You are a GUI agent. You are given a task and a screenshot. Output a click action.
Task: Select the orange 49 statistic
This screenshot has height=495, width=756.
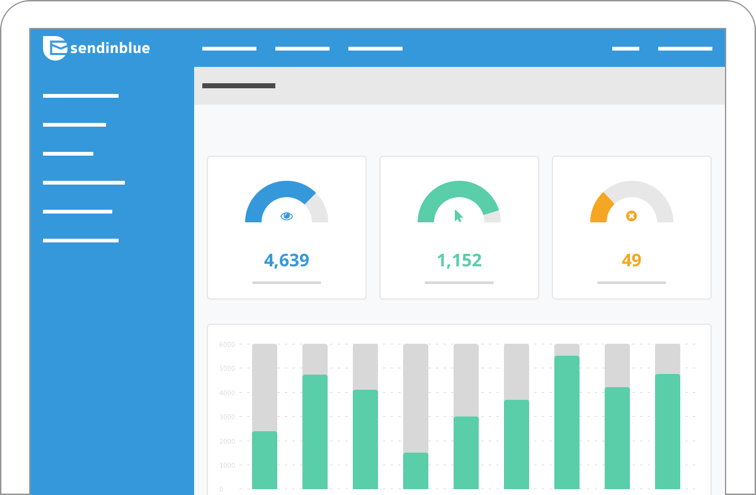pos(631,260)
